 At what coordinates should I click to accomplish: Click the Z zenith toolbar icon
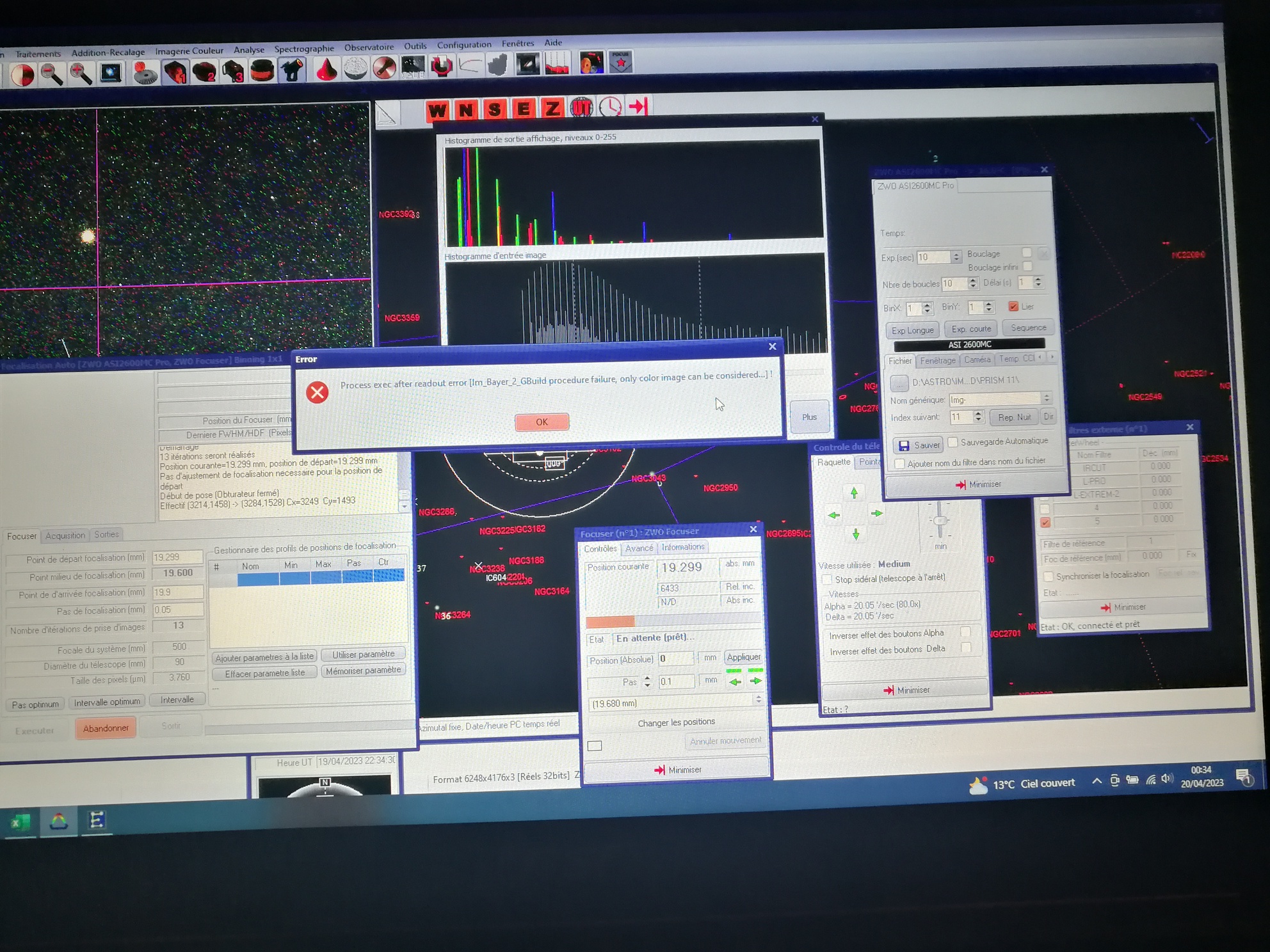552,108
